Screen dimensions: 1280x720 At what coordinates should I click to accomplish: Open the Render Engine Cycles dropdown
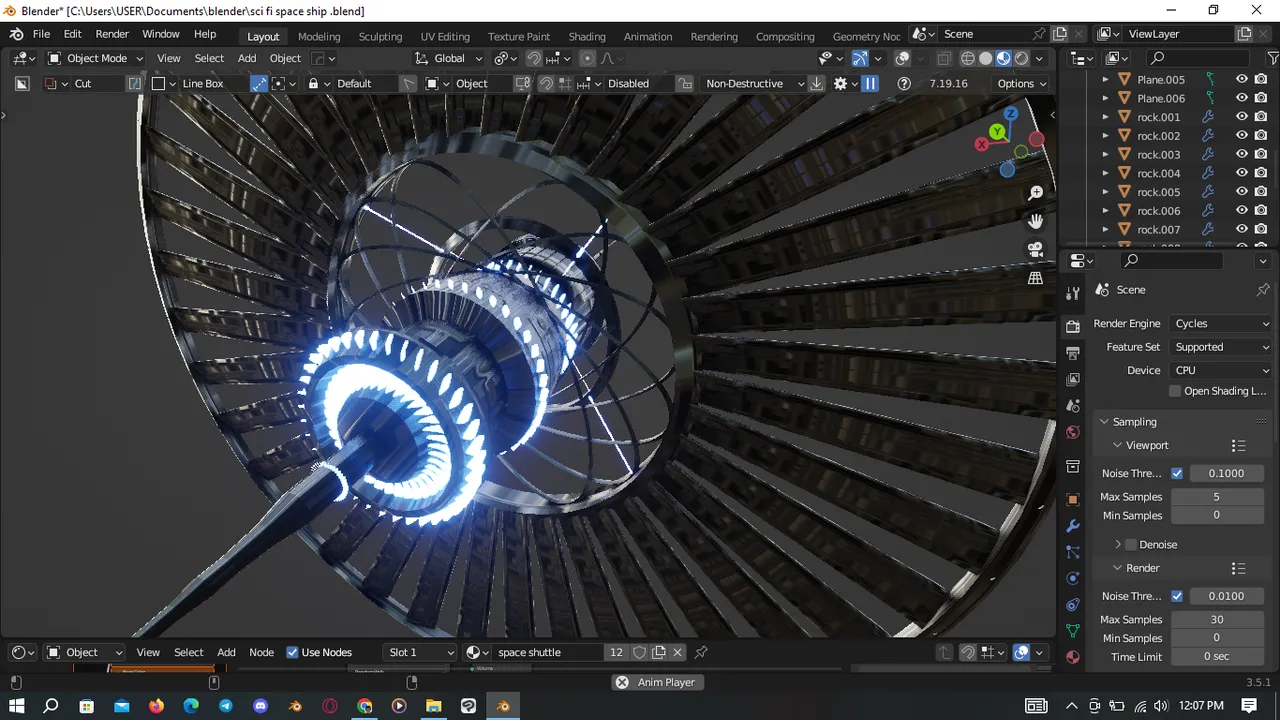coord(1221,324)
